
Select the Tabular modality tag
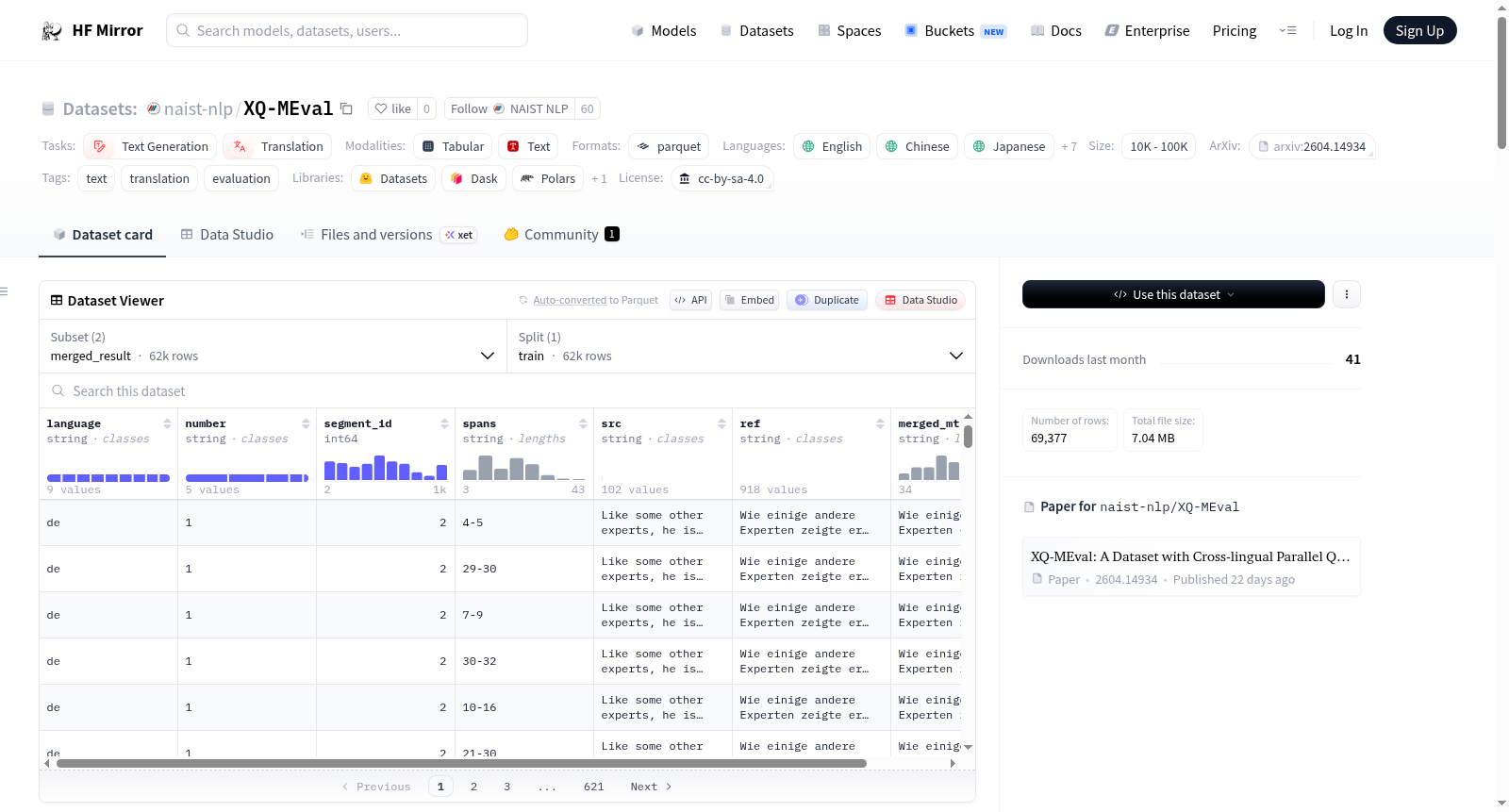[x=453, y=146]
